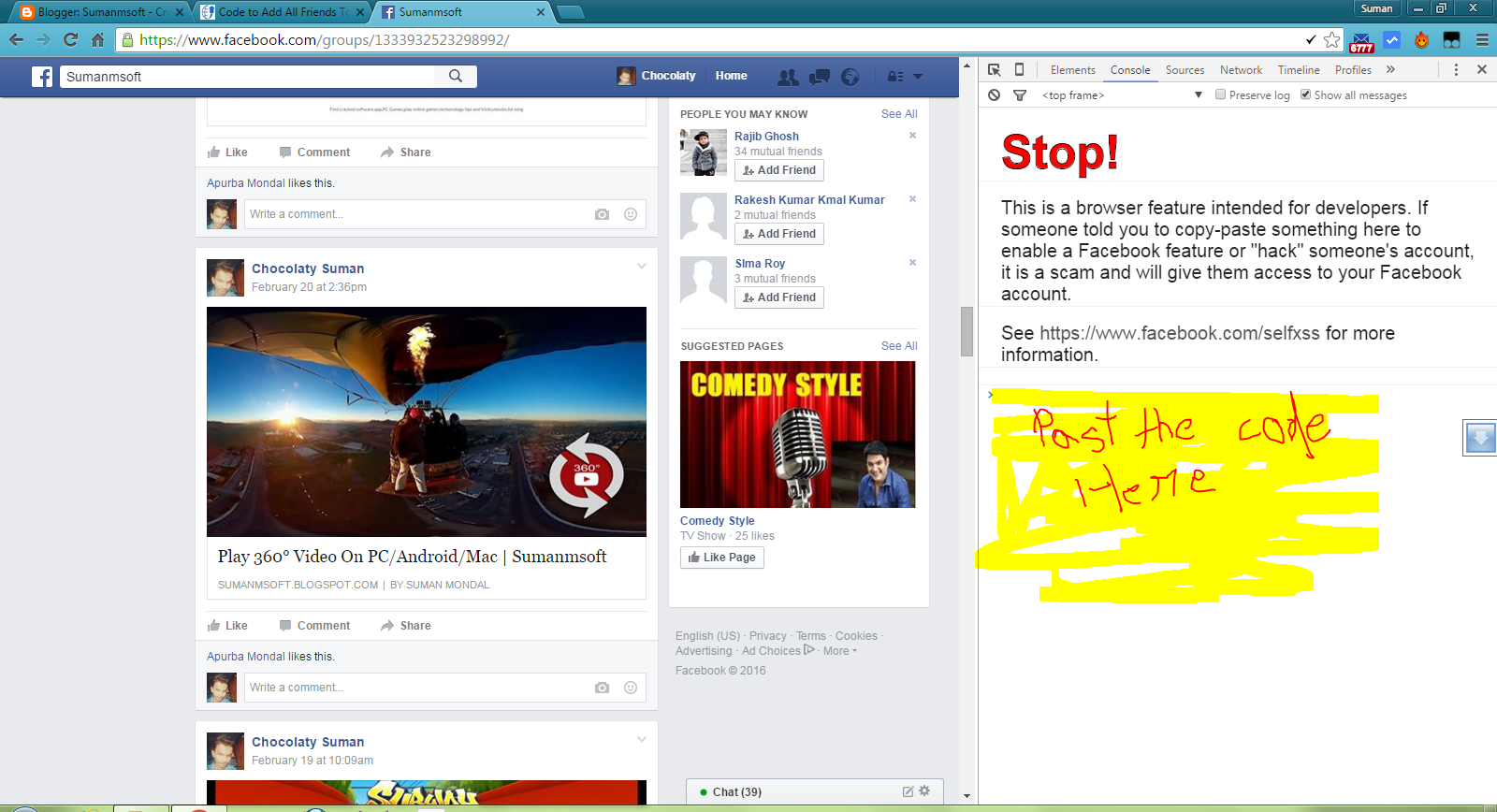This screenshot has height=812, width=1497.
Task: Open options chevron on February 20 post
Action: [x=642, y=267]
